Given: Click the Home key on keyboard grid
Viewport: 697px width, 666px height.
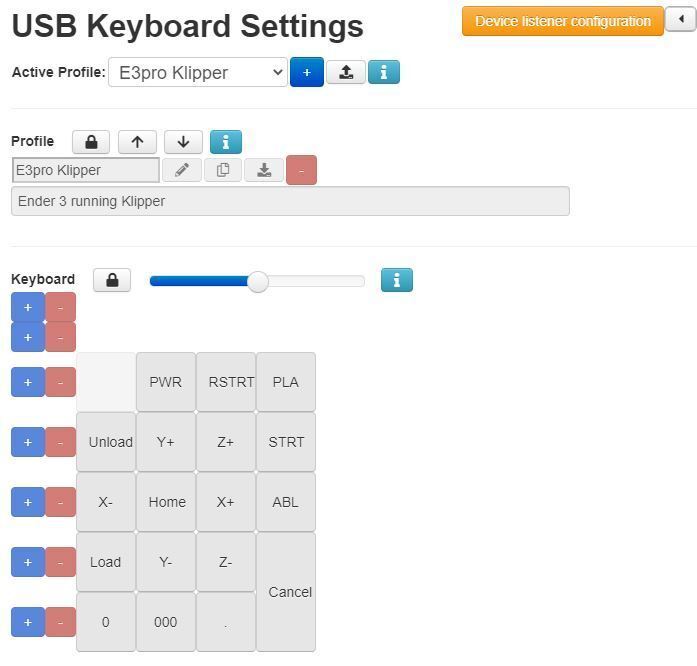Looking at the screenshot, I should click(166, 502).
